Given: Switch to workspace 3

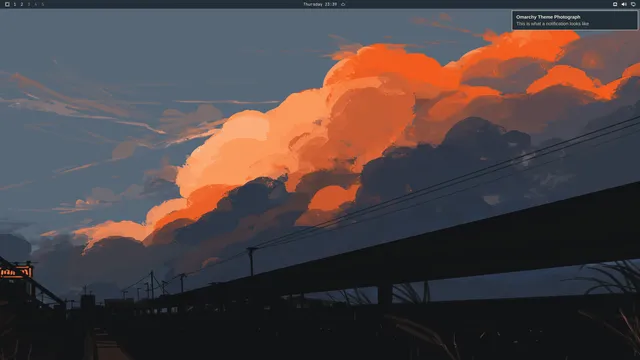Looking at the screenshot, I should click(29, 4).
